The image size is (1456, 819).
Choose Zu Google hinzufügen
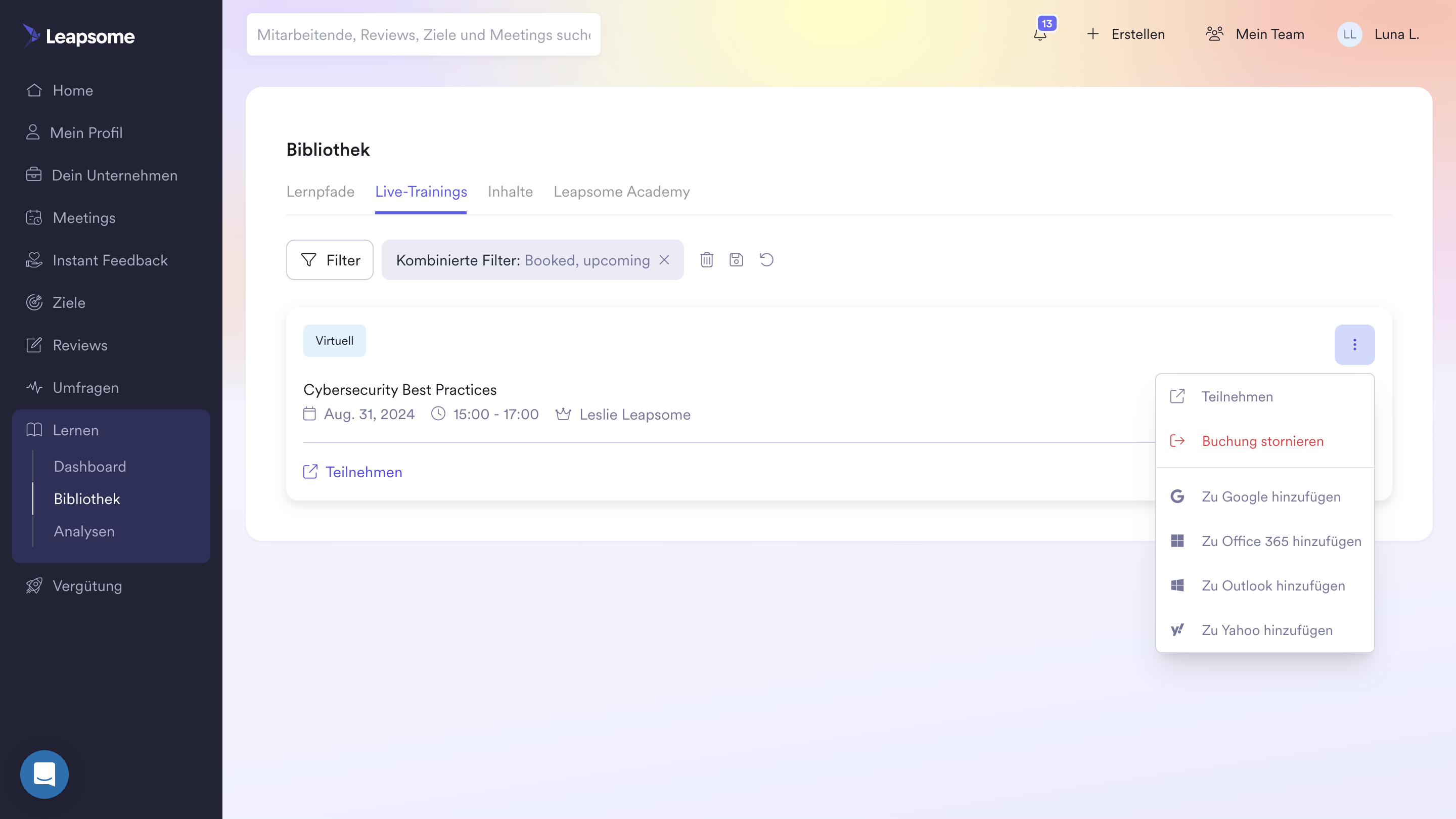[x=1265, y=496]
